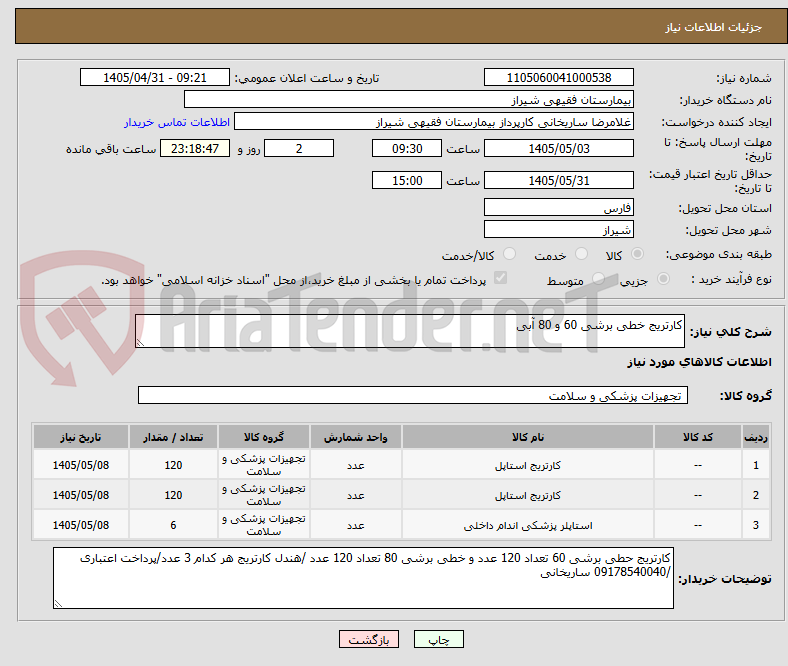Click the countdown timer 23:18:47

pyautogui.click(x=195, y=148)
